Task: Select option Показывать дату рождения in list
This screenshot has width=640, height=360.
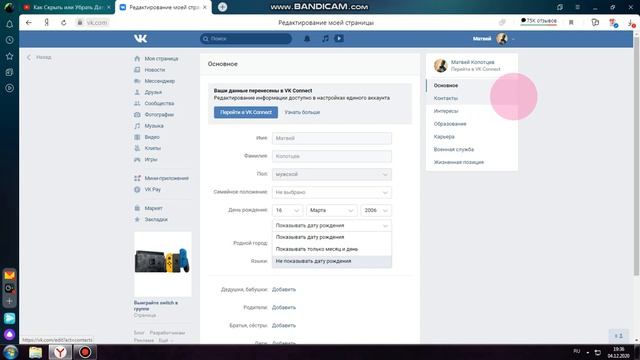Action: 332,237
